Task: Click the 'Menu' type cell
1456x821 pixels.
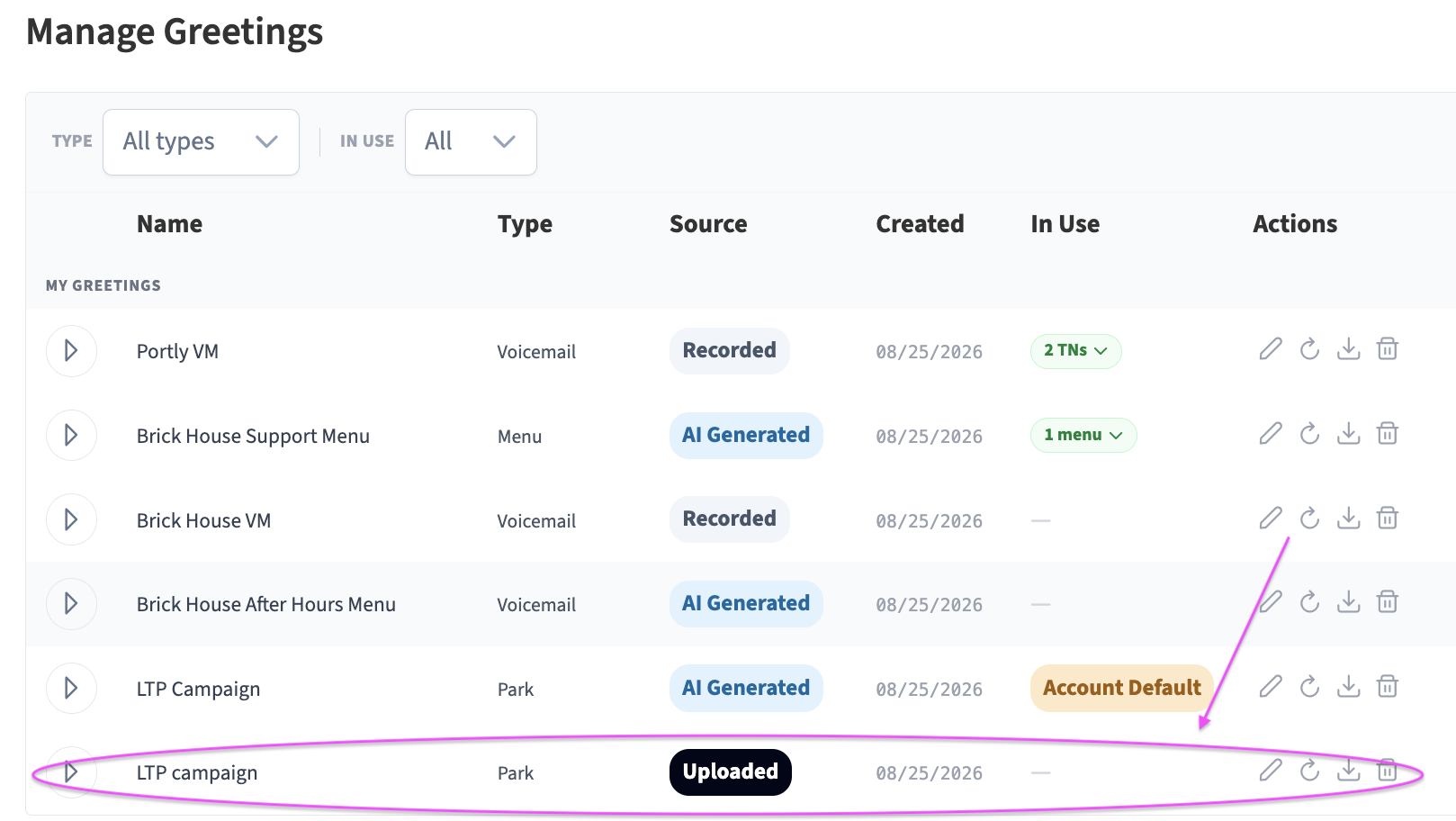Action: click(519, 437)
